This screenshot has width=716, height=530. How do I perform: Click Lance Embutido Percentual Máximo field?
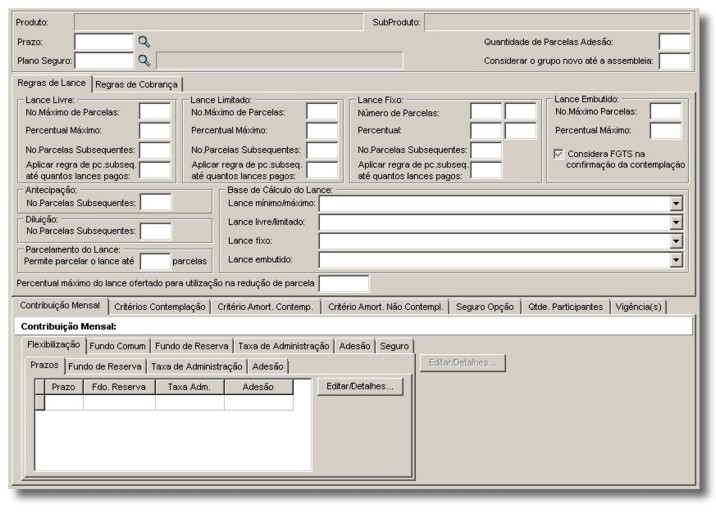click(665, 131)
